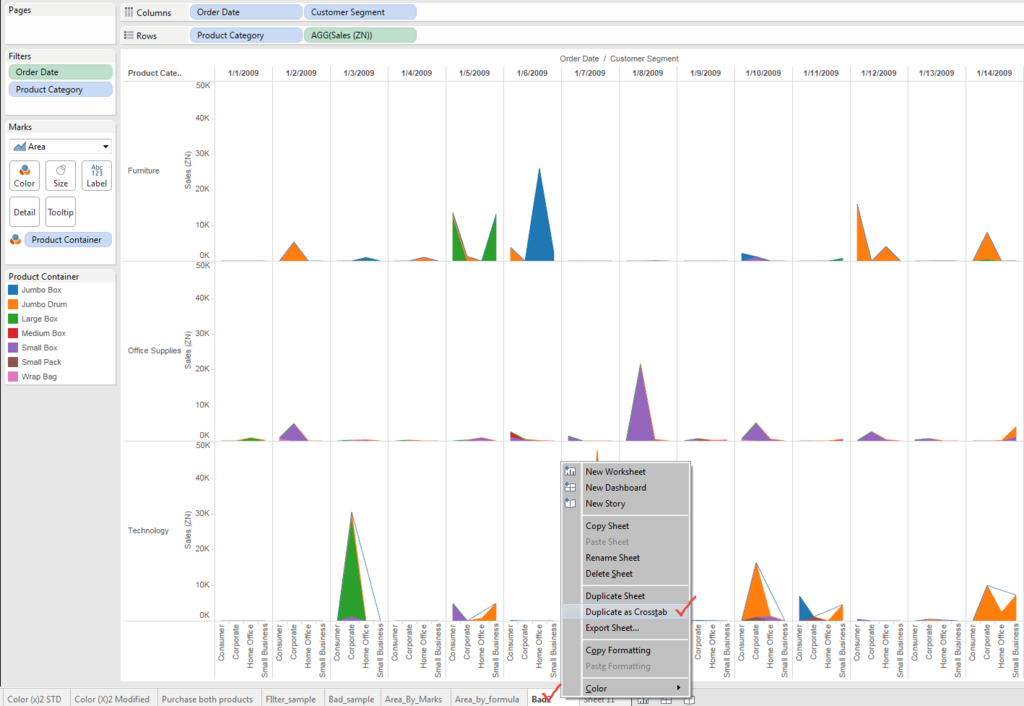Switch to Purchase both products tab
The width and height of the screenshot is (1024, 706).
pos(207,699)
